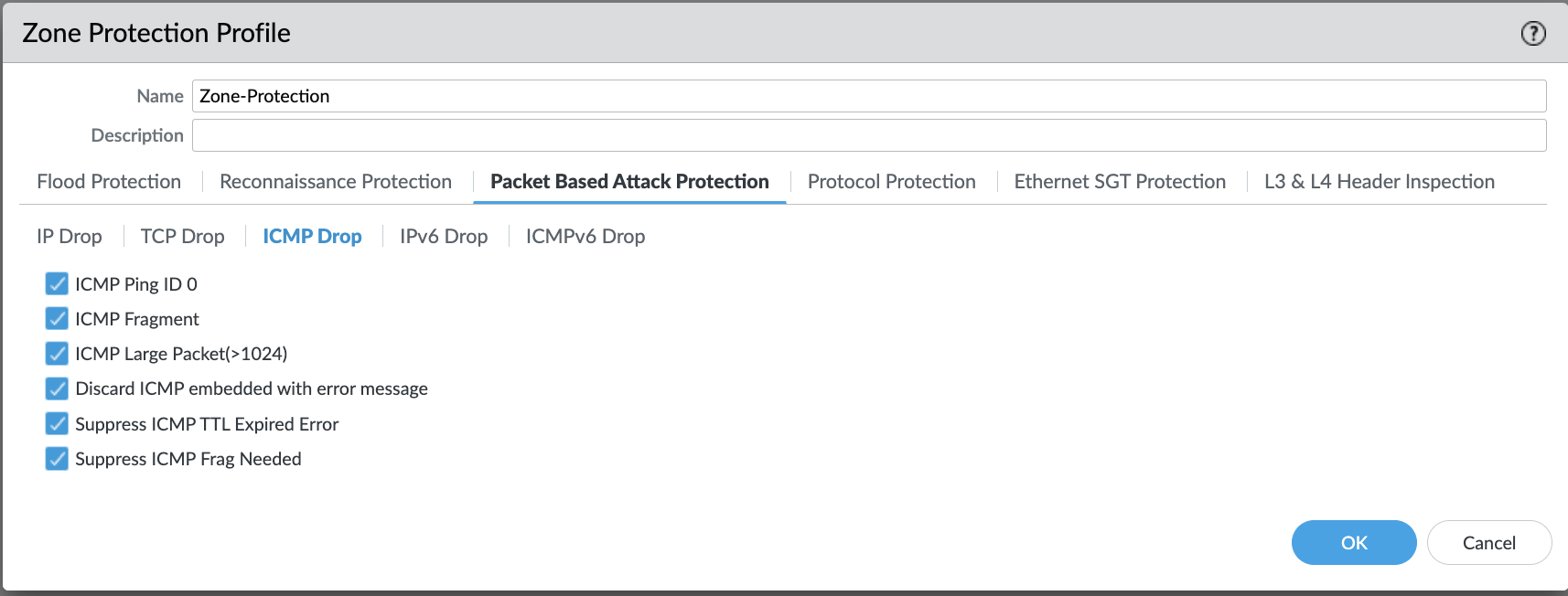Click the Name input field
1568x596 pixels.
pyautogui.click(x=869, y=96)
